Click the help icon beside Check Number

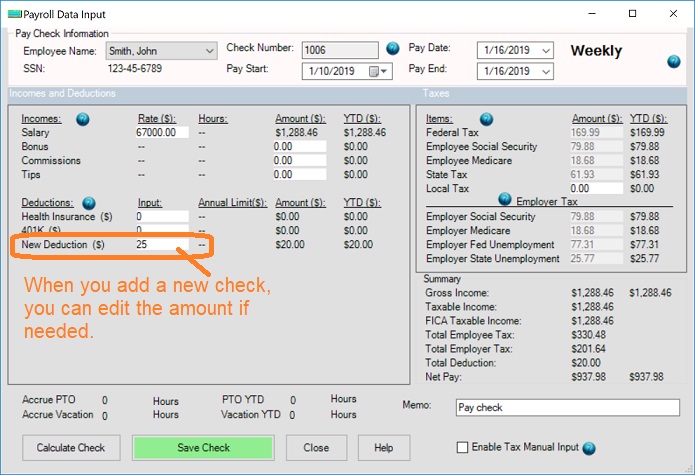tap(392, 48)
